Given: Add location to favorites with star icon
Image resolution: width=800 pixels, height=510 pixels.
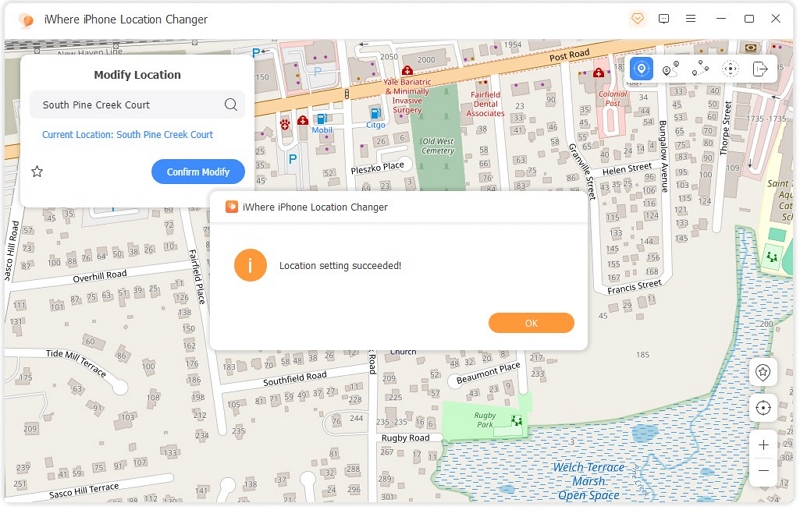Looking at the screenshot, I should click(37, 171).
